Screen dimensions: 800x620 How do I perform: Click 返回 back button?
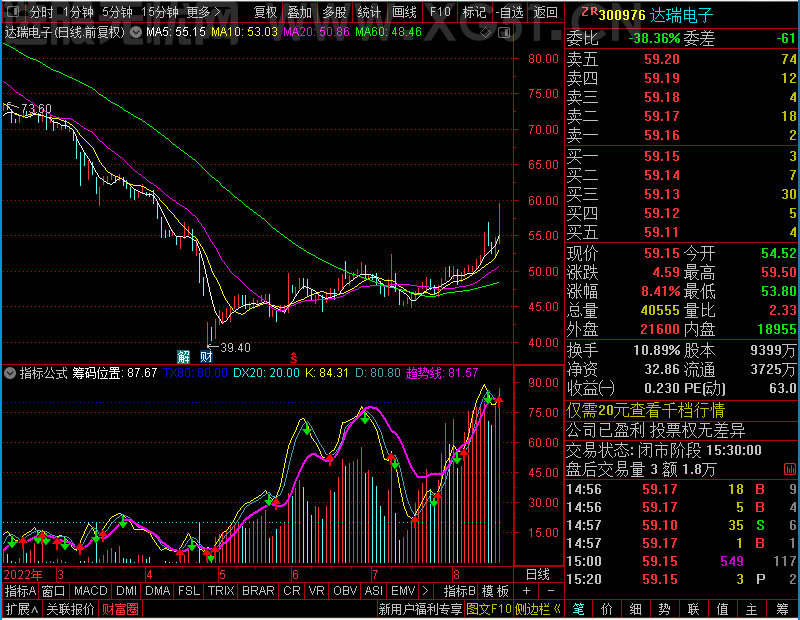545,12
